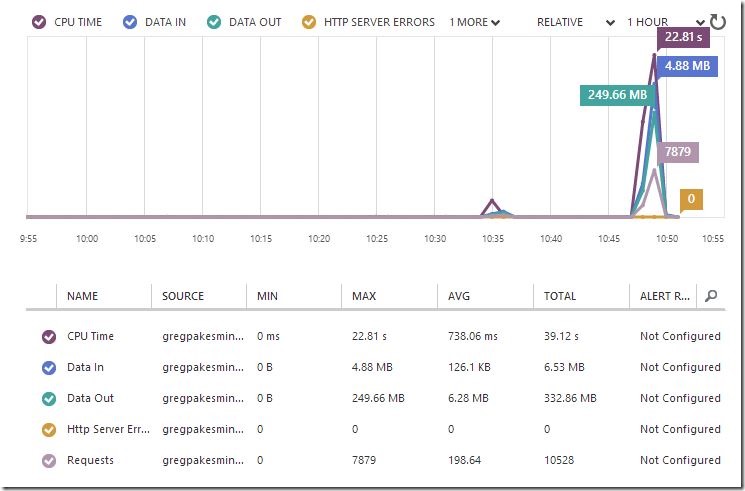Viewport: 745px width, 491px height.
Task: Uncheck Data In row in table
Action: coord(49,367)
